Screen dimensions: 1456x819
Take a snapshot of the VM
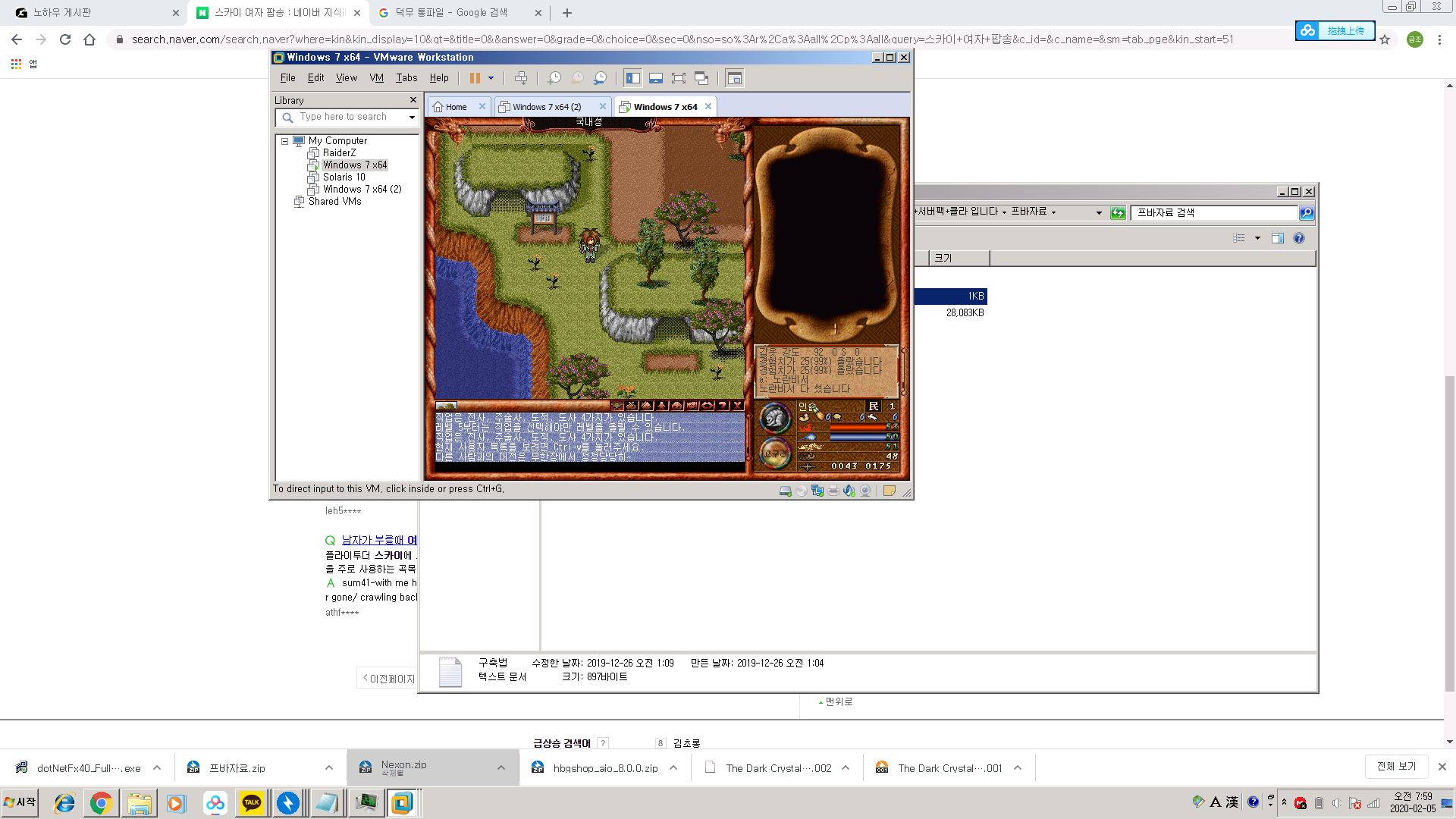tap(554, 78)
